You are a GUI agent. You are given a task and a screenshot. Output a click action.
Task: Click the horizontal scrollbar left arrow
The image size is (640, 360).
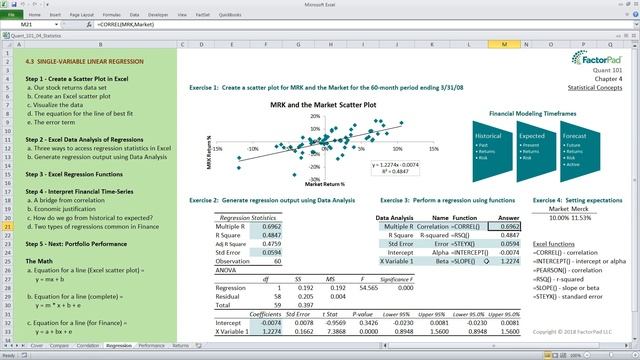pos(385,345)
